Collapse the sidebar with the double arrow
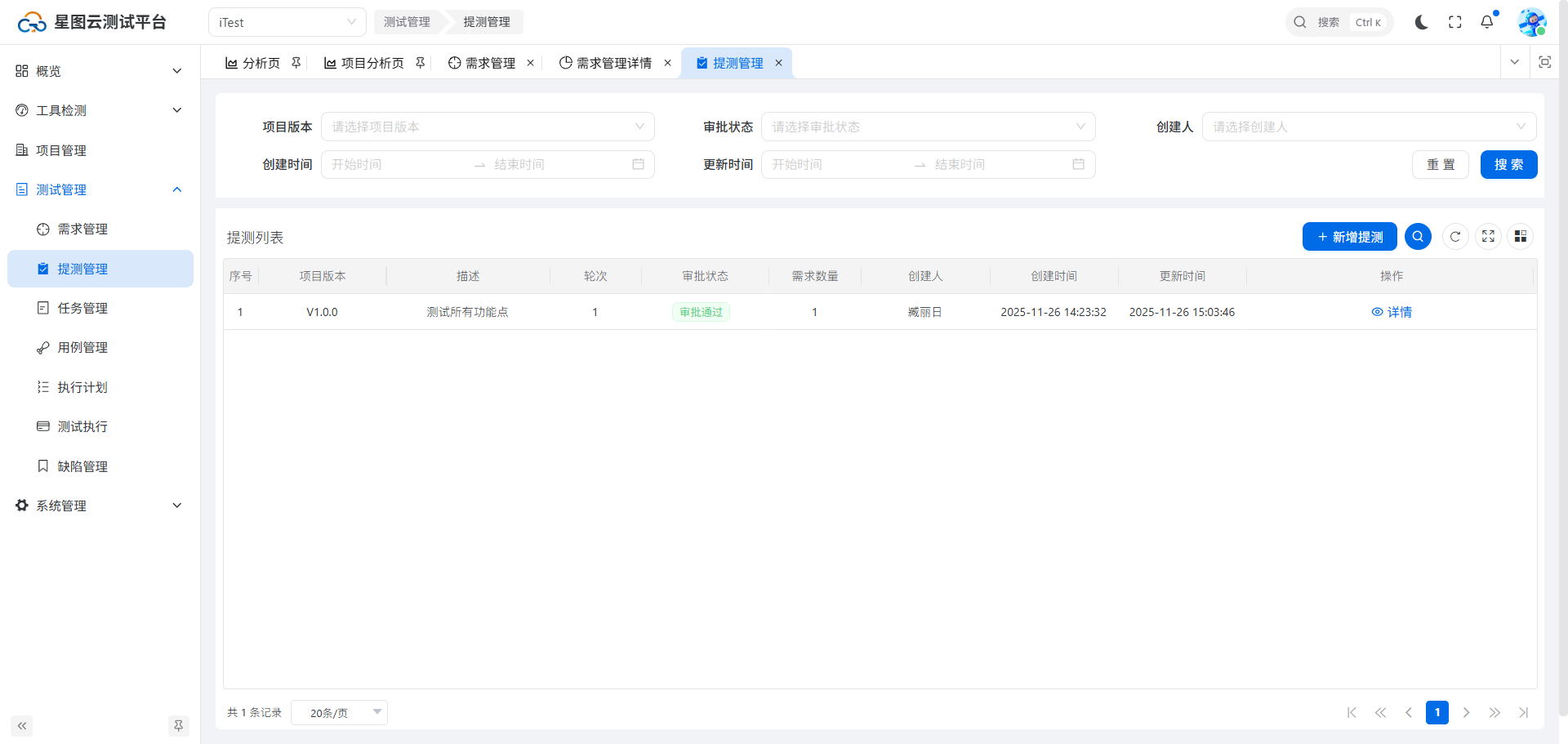Viewport: 1568px width, 744px height. [22, 726]
